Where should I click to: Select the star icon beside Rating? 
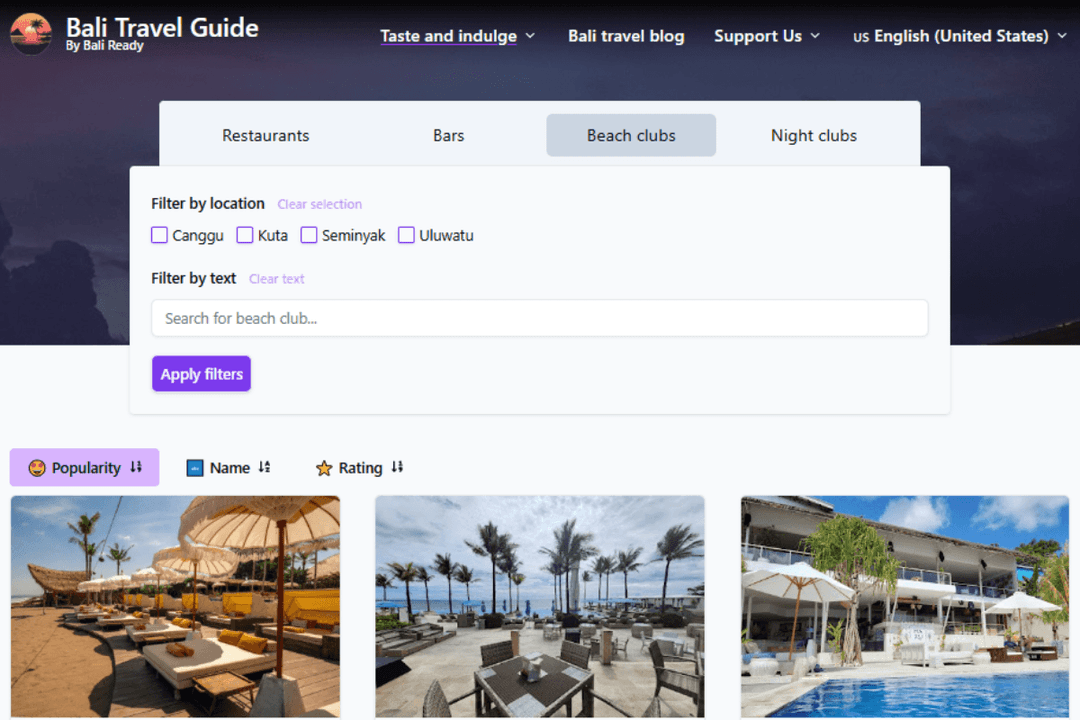[324, 467]
